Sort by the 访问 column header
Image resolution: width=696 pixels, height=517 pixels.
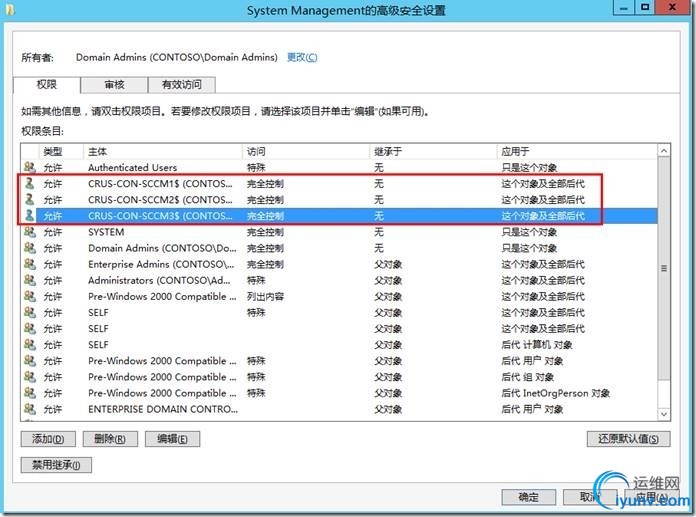[306, 151]
